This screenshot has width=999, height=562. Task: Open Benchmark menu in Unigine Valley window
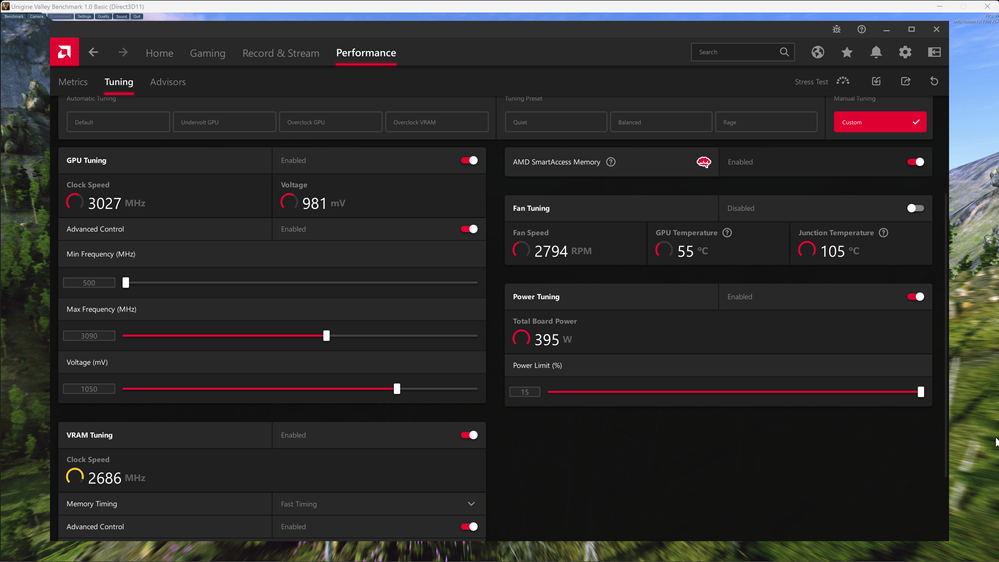click(13, 16)
